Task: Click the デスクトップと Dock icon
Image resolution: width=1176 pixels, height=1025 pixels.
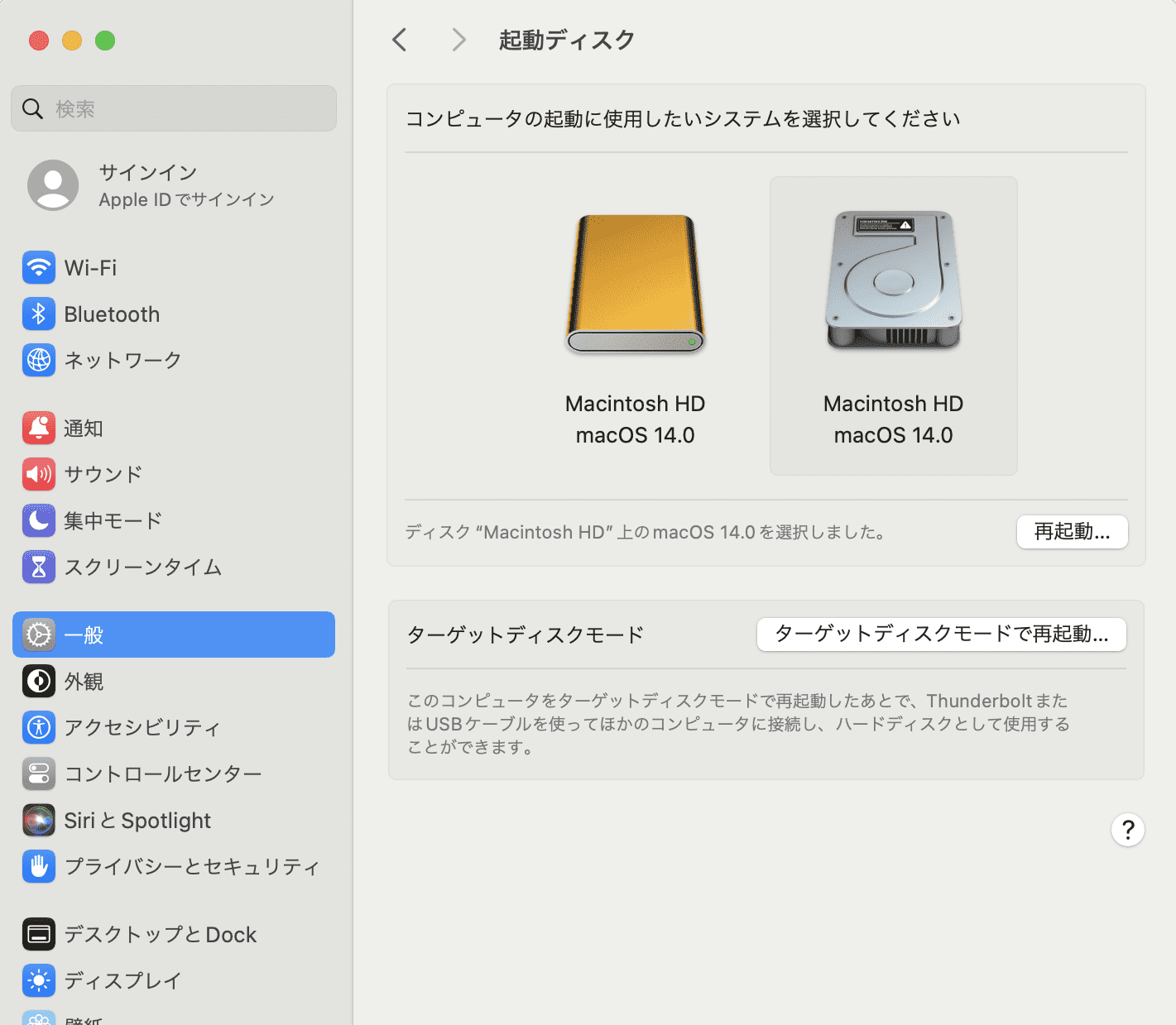Action: (x=39, y=935)
